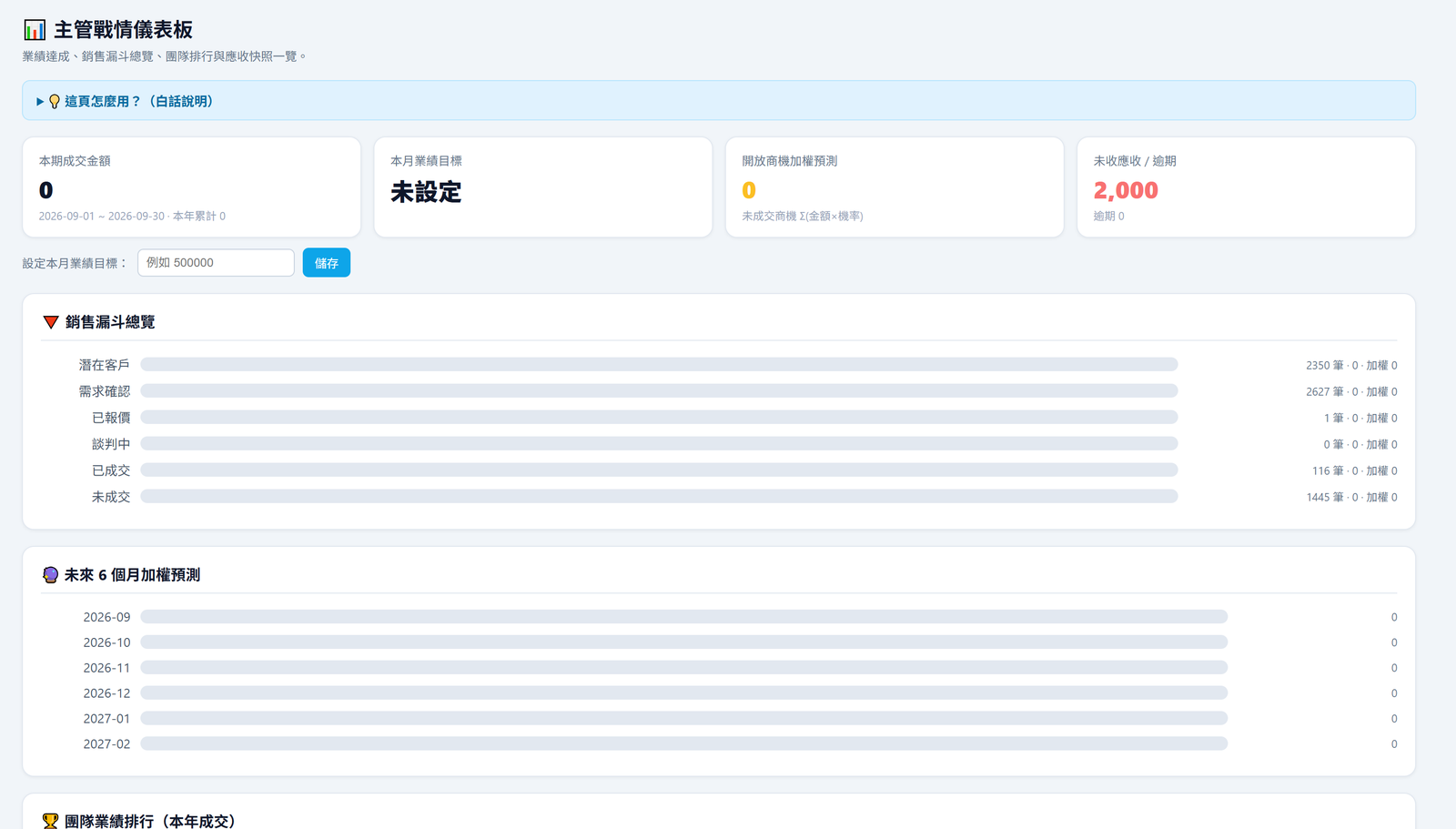Open the 這頁怎麼用？（白話說明） help text
The width and height of the screenshot is (1456, 829).
coord(141,101)
